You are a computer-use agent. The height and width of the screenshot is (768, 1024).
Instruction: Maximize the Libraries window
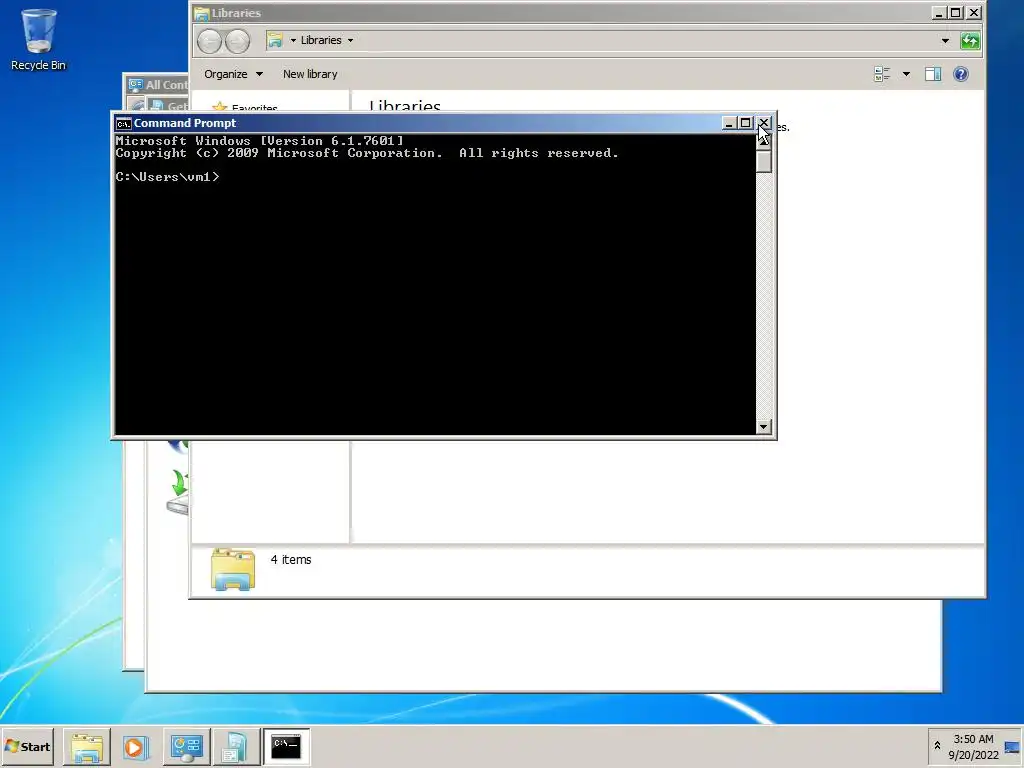click(x=955, y=12)
